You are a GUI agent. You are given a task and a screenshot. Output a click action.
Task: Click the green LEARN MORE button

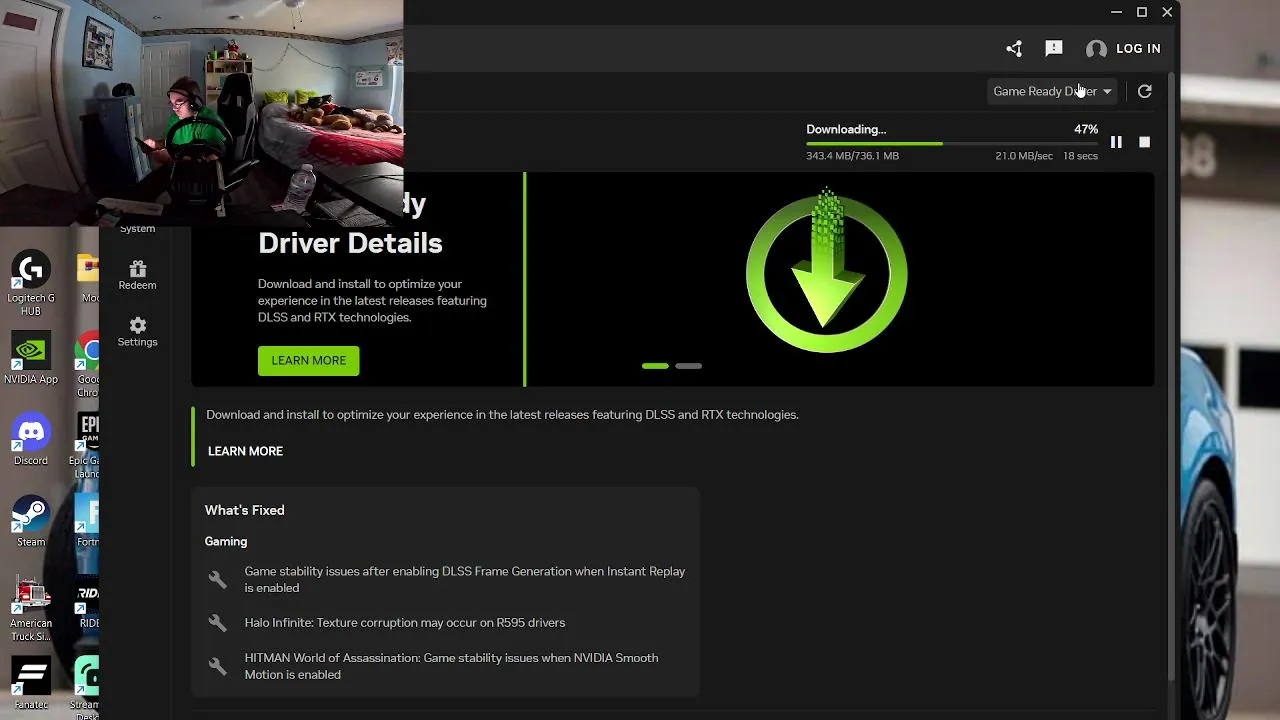coord(308,361)
